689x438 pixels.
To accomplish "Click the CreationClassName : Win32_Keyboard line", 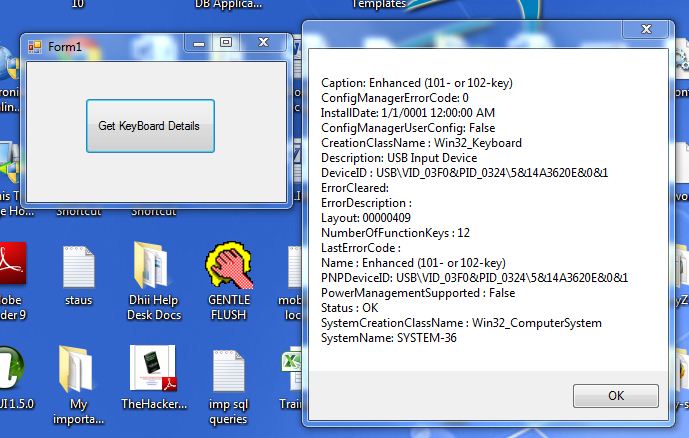I will point(421,143).
